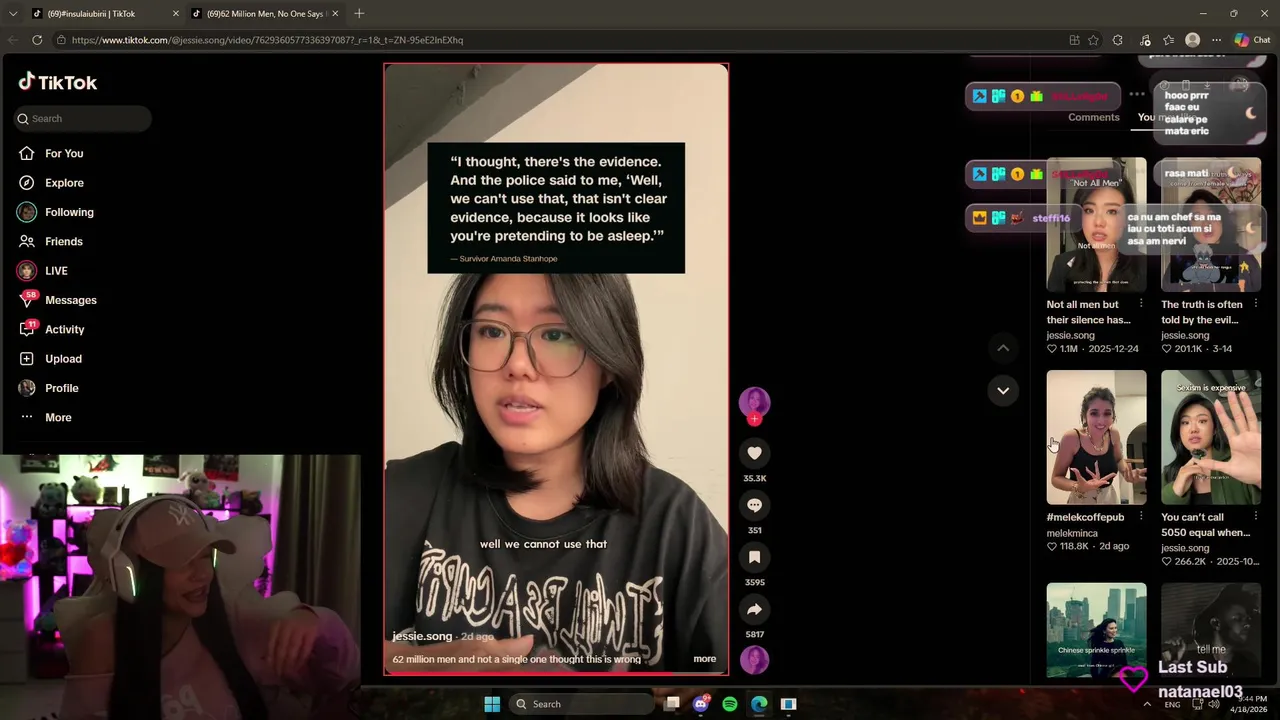Viewport: 1280px width, 720px height.
Task: Save video with bookmark icon
Action: pos(754,557)
